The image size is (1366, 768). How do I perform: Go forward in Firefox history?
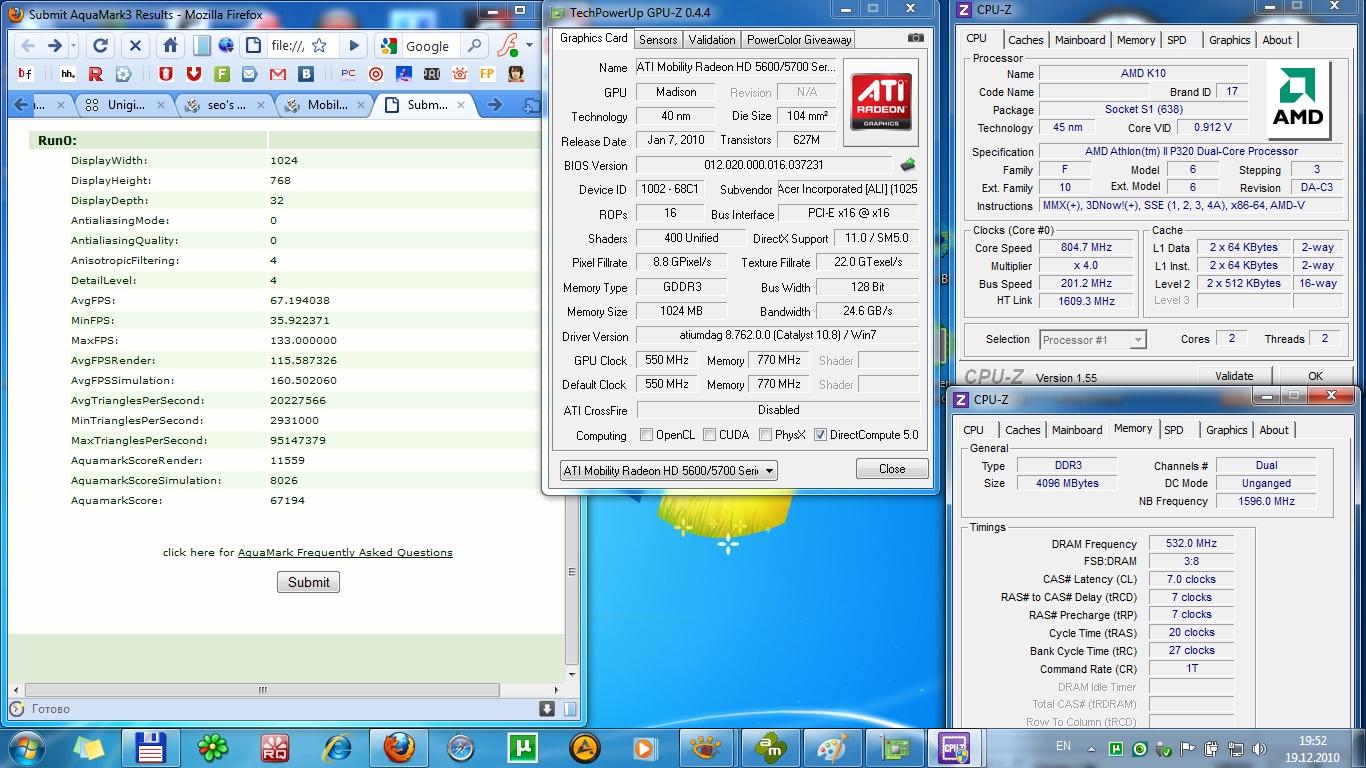point(55,46)
